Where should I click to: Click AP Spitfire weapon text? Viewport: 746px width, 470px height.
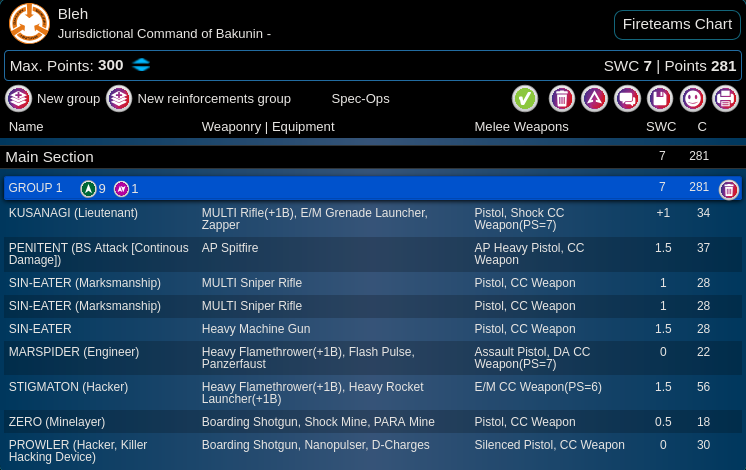[x=230, y=248]
